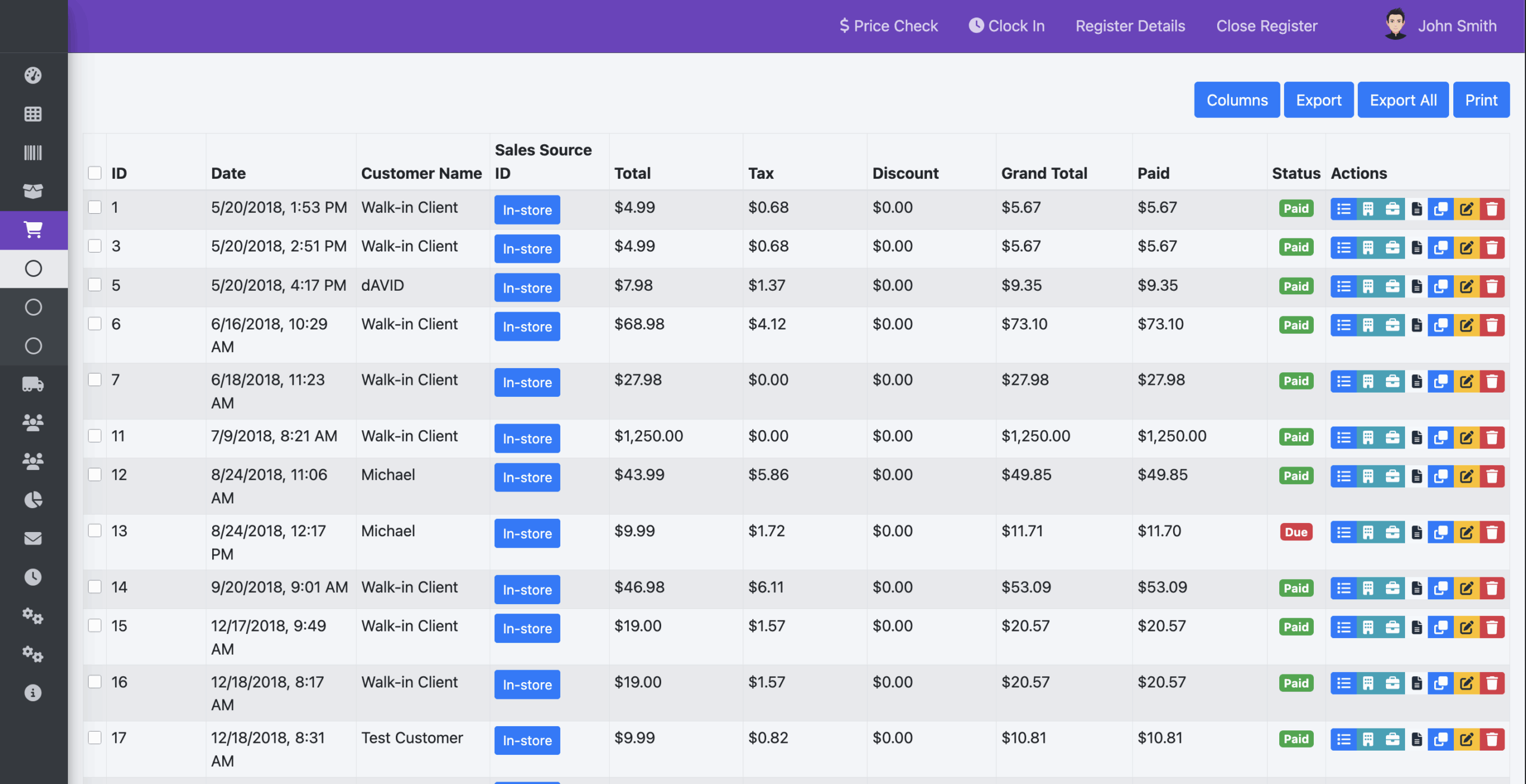Tick the checkbox for sale ID 6
This screenshot has width=1526, height=784.
[95, 323]
